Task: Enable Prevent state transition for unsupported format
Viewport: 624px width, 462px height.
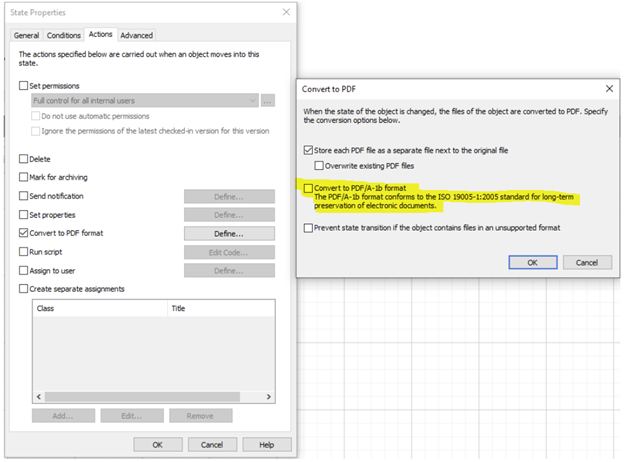Action: coord(308,228)
